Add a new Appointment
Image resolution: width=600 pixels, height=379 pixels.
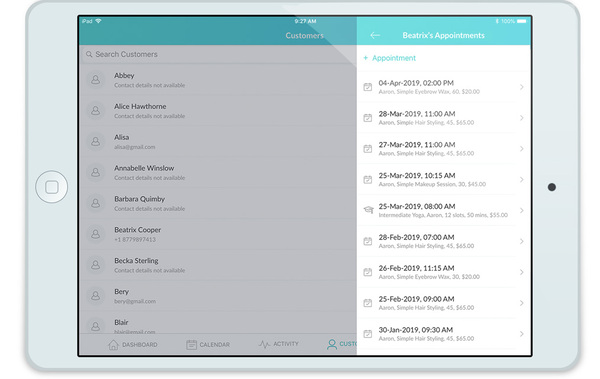tap(389, 58)
